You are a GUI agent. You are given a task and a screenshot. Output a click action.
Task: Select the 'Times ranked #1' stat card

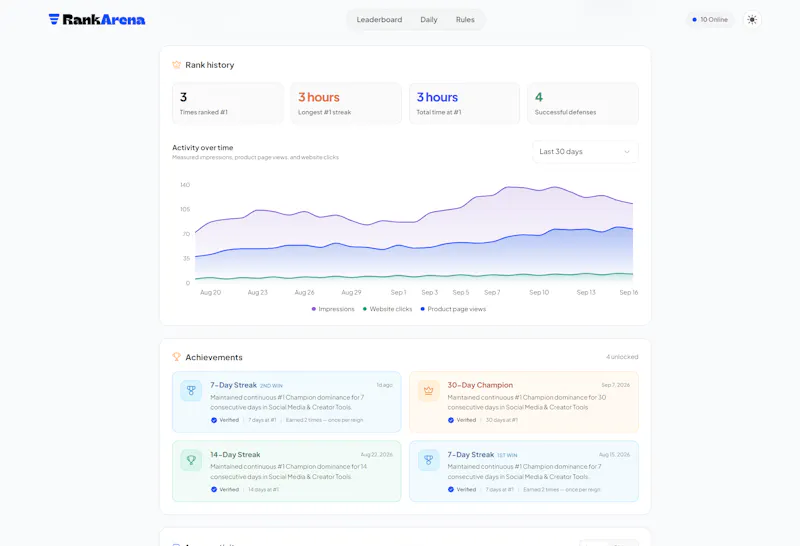[x=228, y=103]
